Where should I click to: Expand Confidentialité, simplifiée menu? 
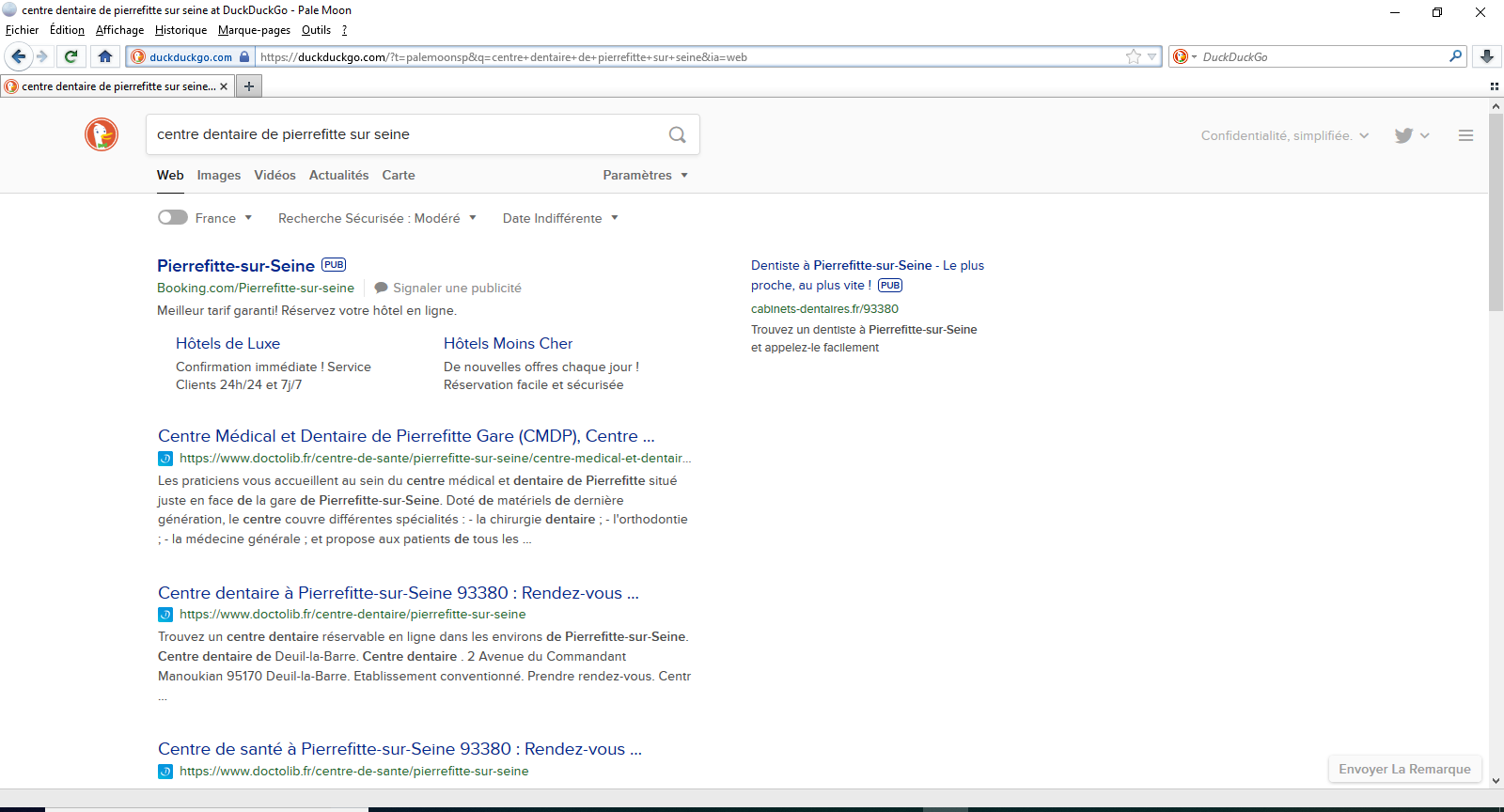[x=1285, y=135]
